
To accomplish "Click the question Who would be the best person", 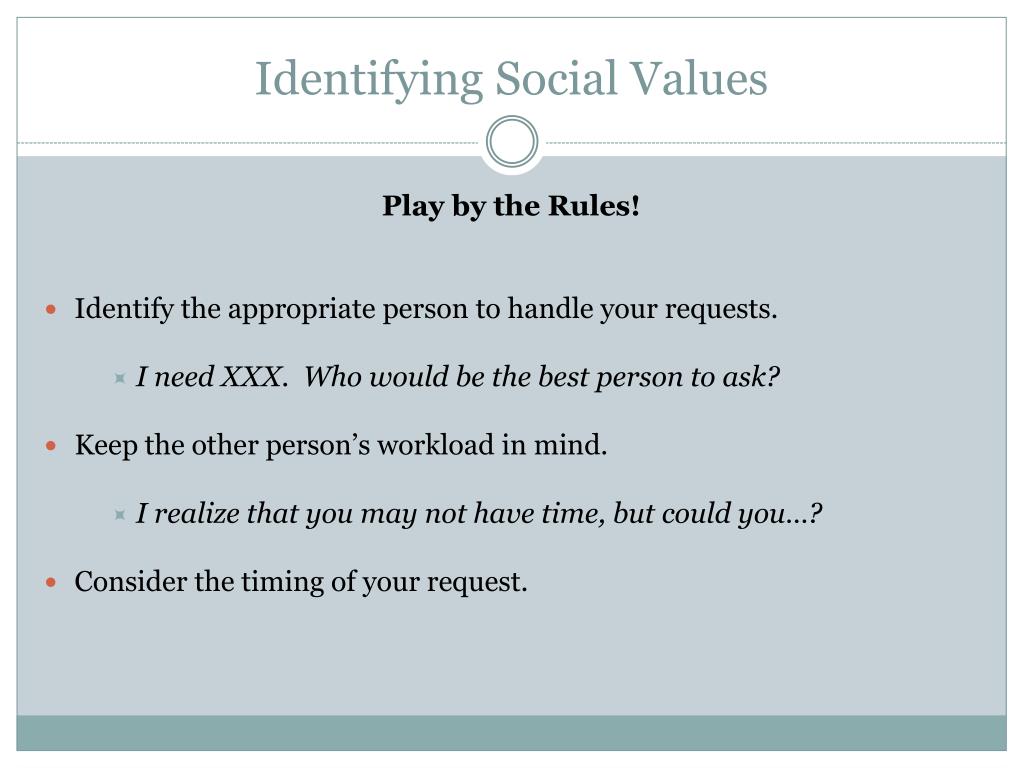I will (542, 377).
